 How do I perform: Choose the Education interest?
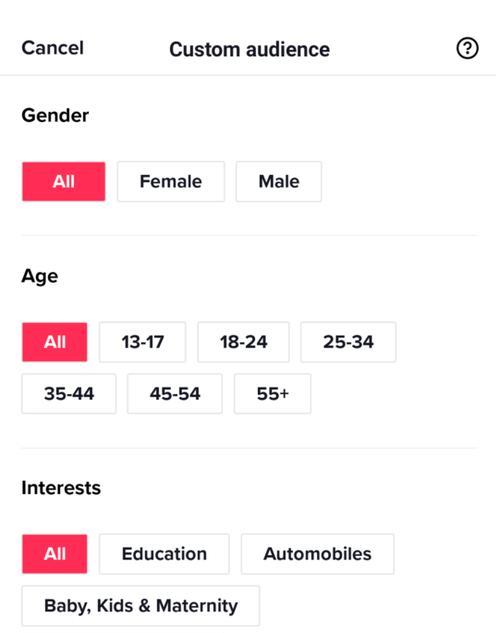click(x=164, y=554)
